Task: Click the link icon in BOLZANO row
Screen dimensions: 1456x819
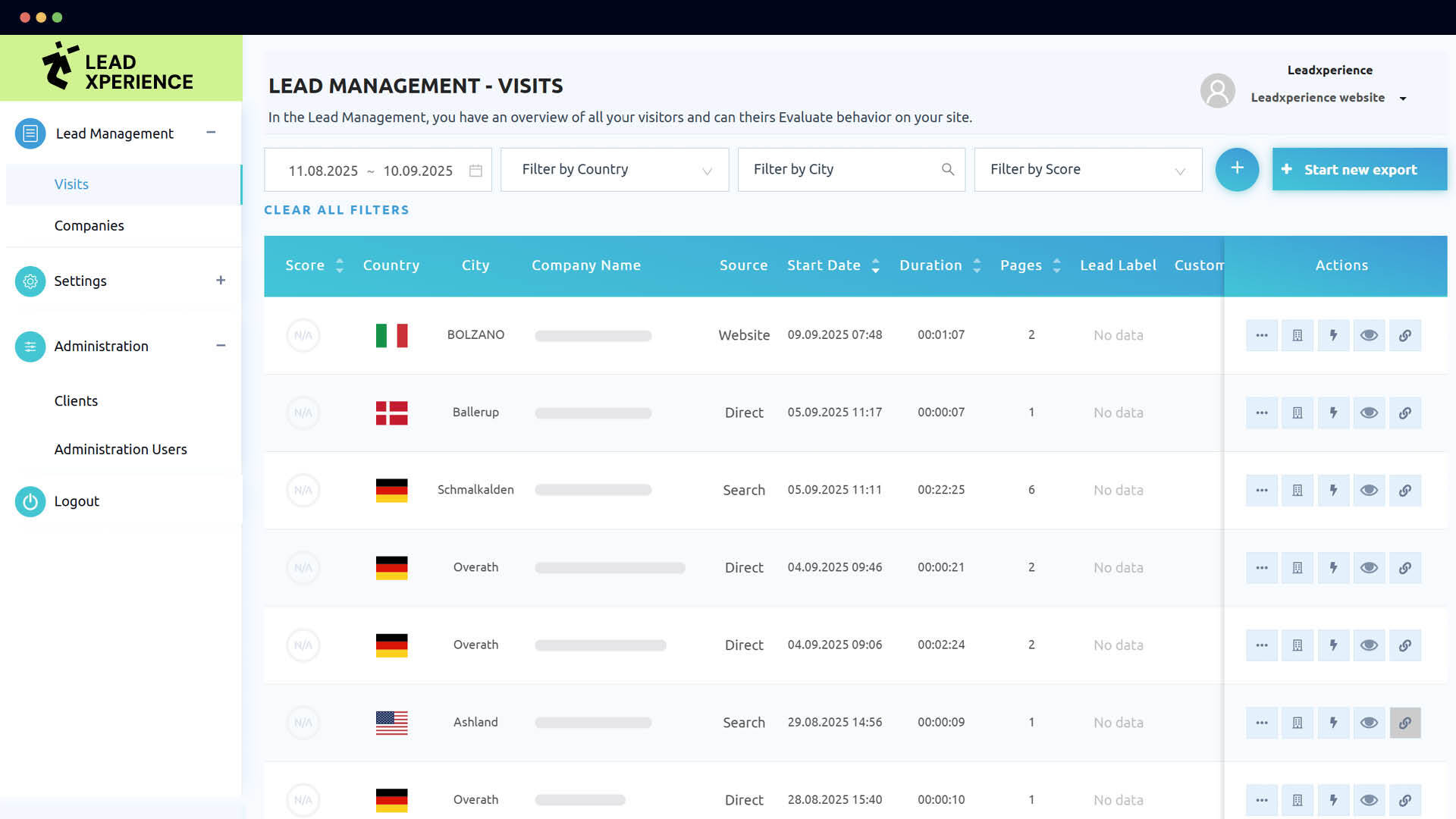Action: [x=1404, y=335]
